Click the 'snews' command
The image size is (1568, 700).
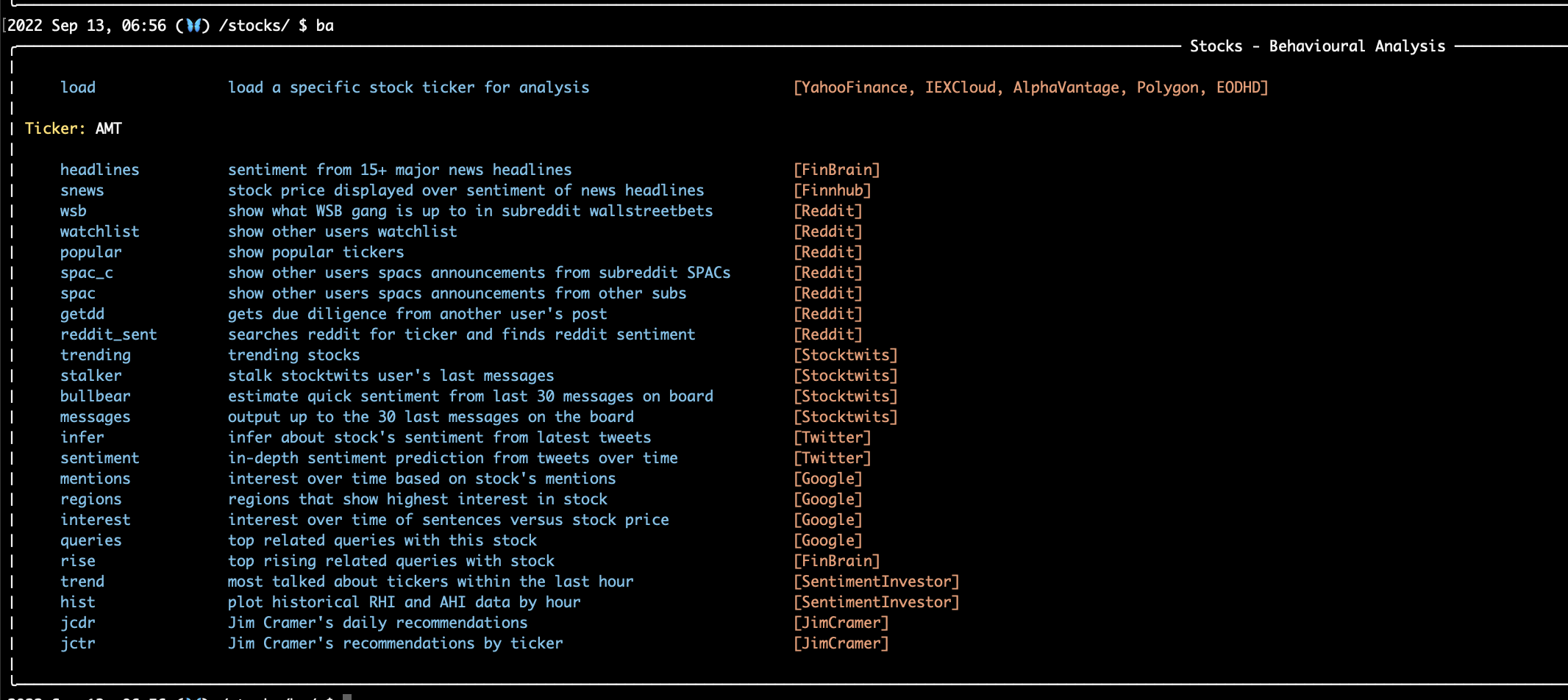(x=82, y=190)
